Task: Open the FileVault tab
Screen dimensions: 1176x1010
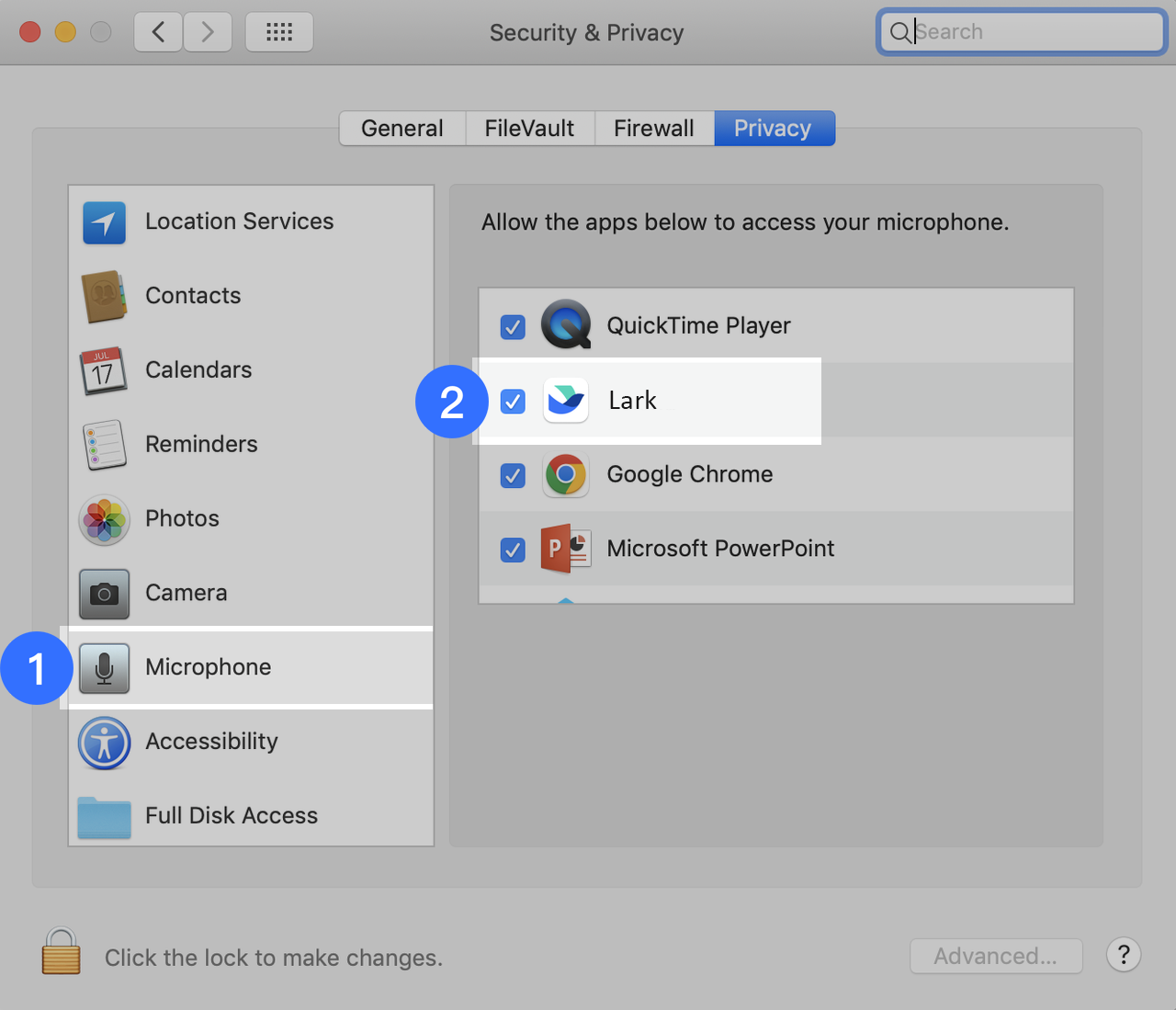Action: click(529, 129)
